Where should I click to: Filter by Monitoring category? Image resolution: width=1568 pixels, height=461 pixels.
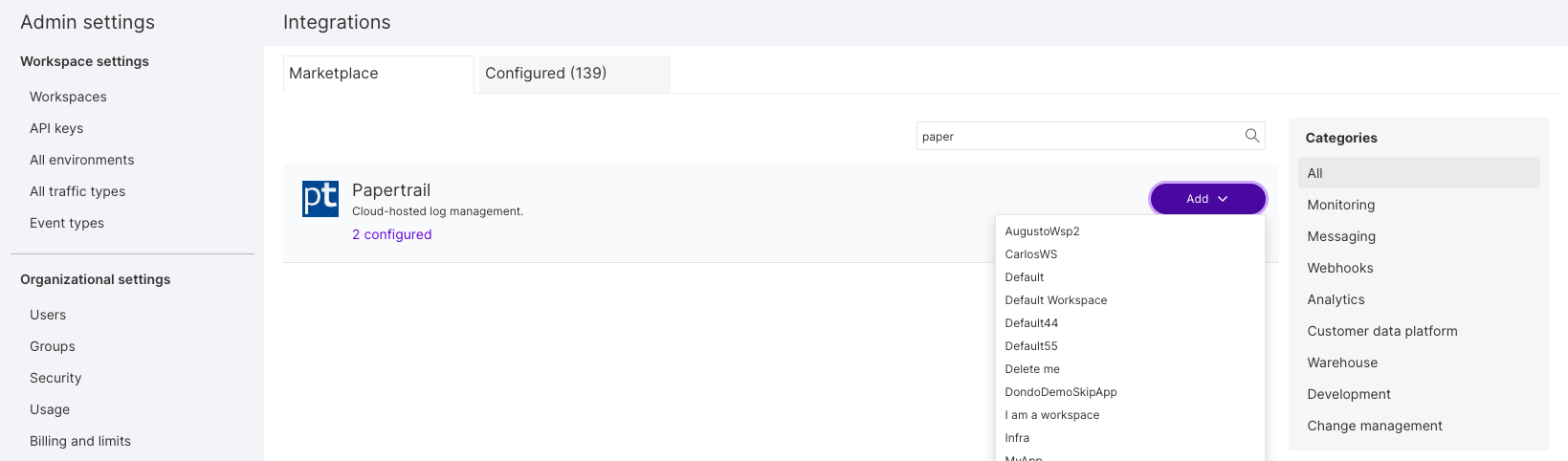1340,205
